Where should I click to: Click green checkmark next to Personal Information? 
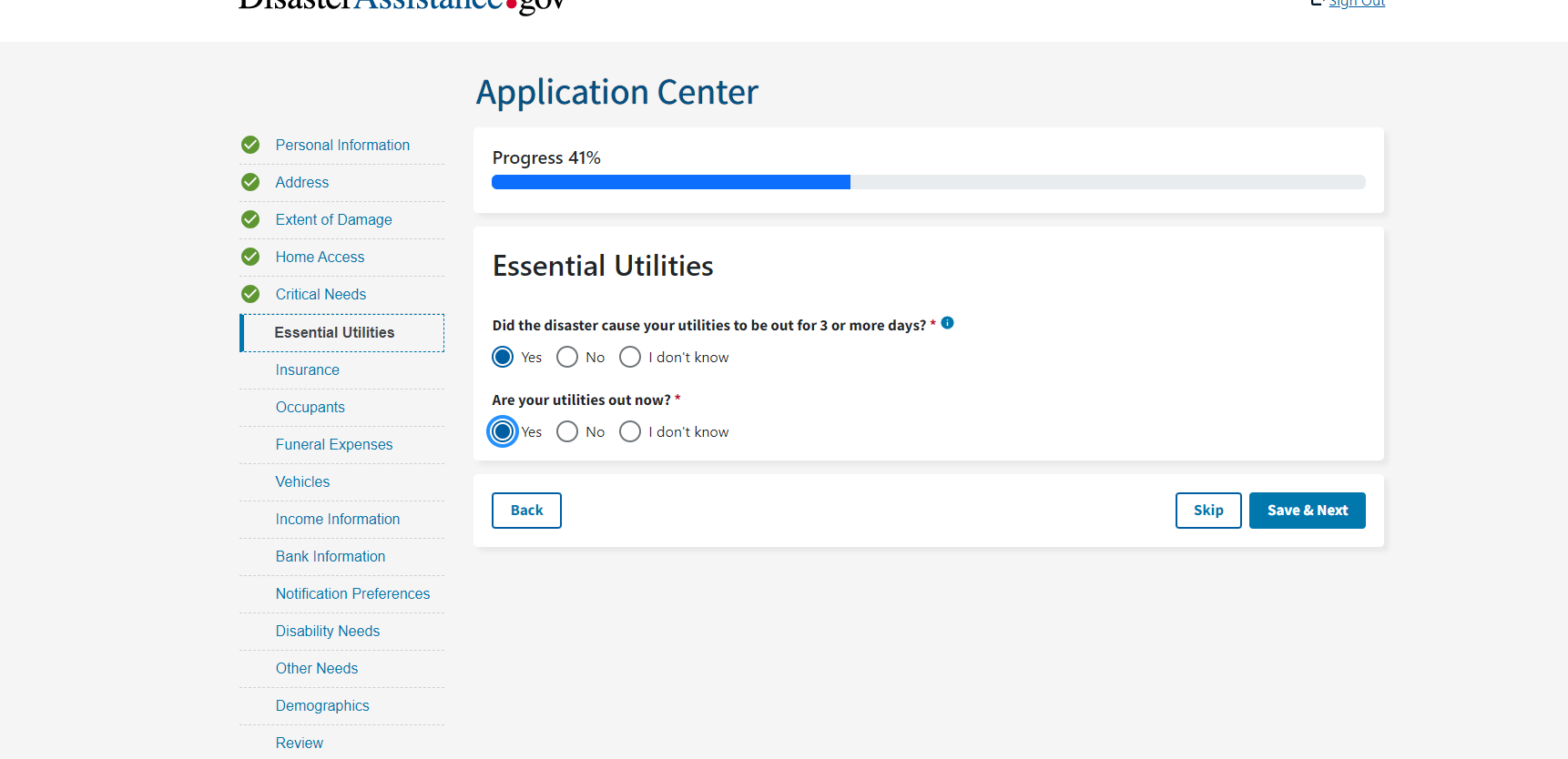click(x=250, y=145)
